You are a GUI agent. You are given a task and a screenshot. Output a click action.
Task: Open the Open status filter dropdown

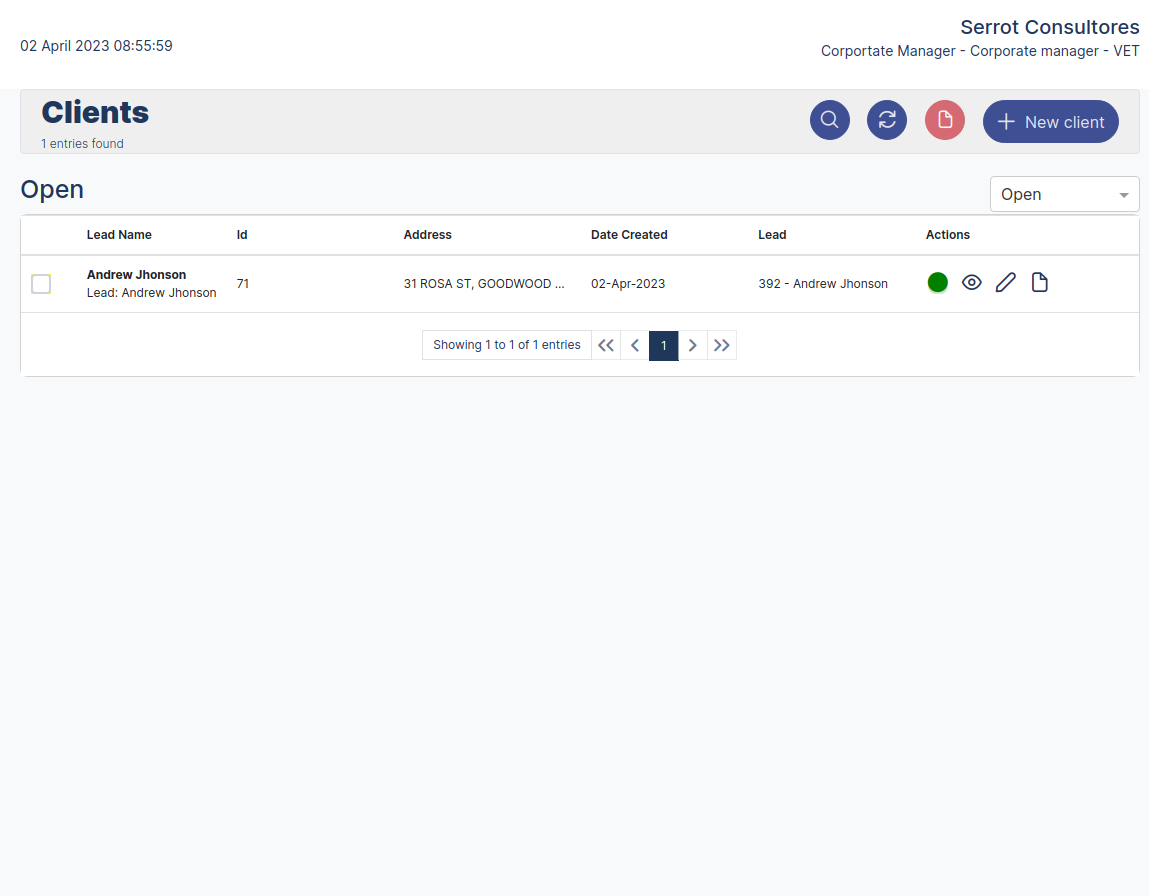click(x=1064, y=194)
